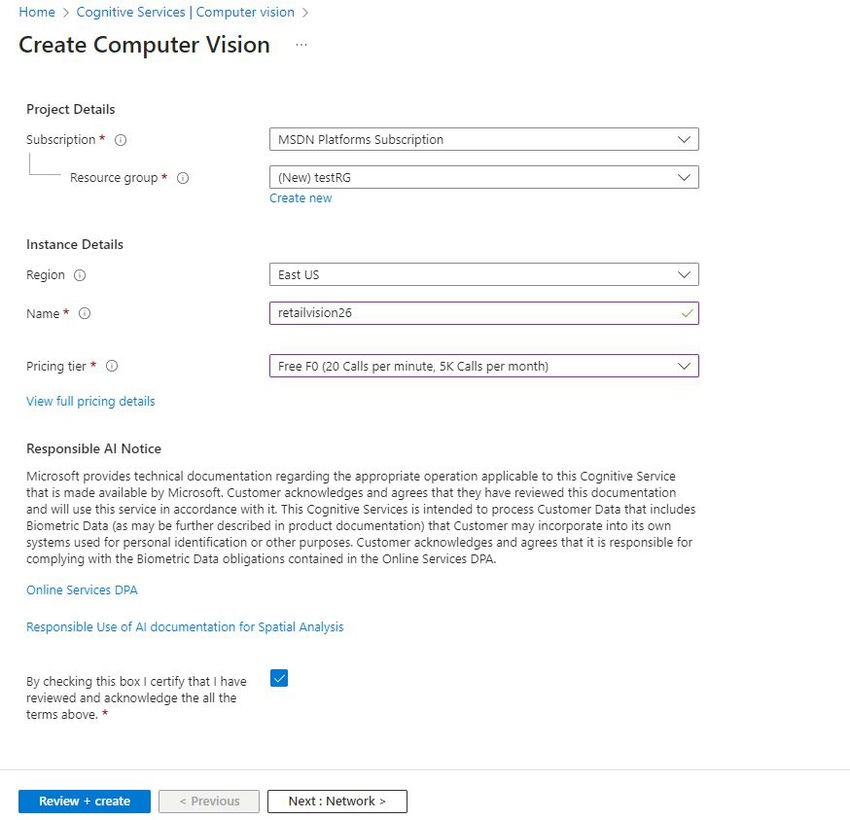Expand the Region dropdown showing East US
Viewport: 850px width, 820px height.
point(483,275)
